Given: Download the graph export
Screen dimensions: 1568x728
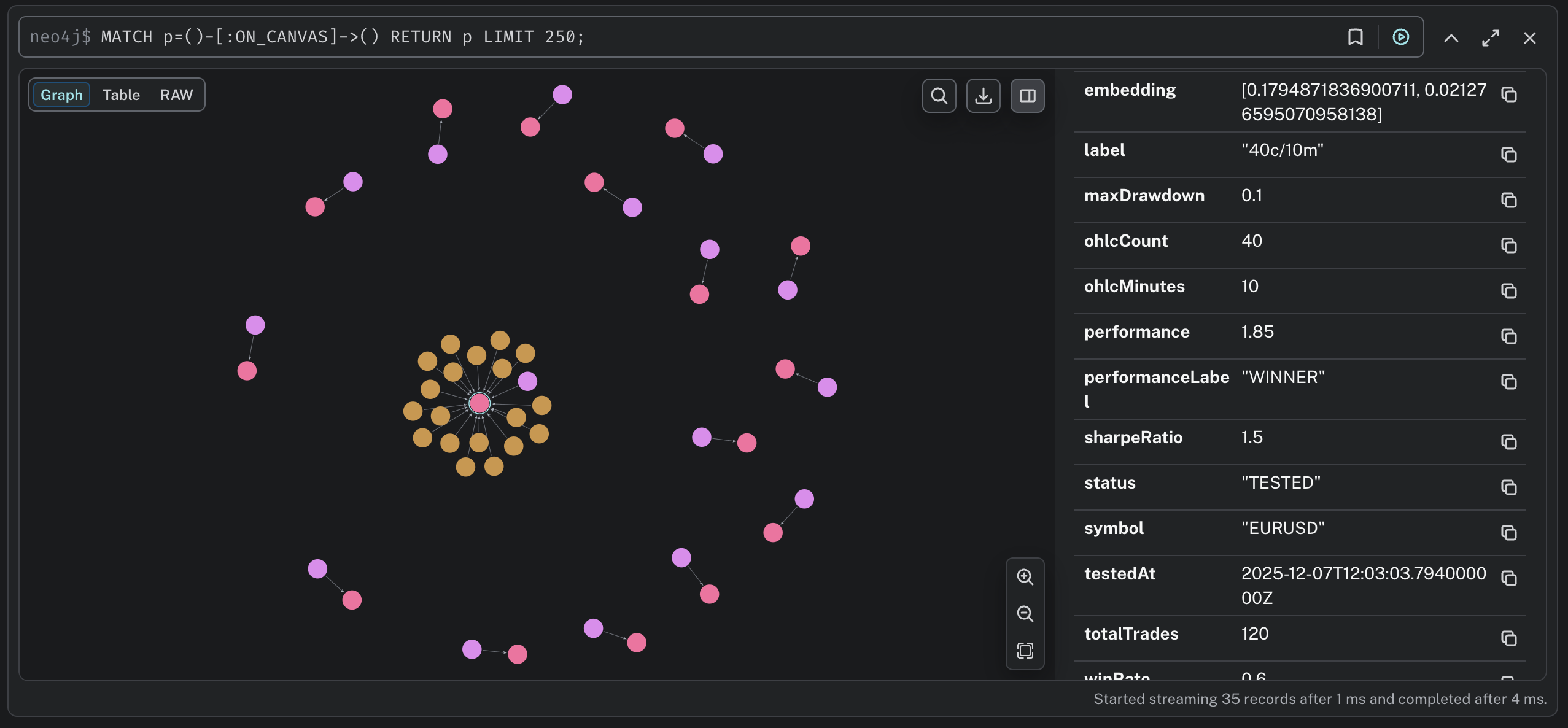Looking at the screenshot, I should tap(983, 96).
